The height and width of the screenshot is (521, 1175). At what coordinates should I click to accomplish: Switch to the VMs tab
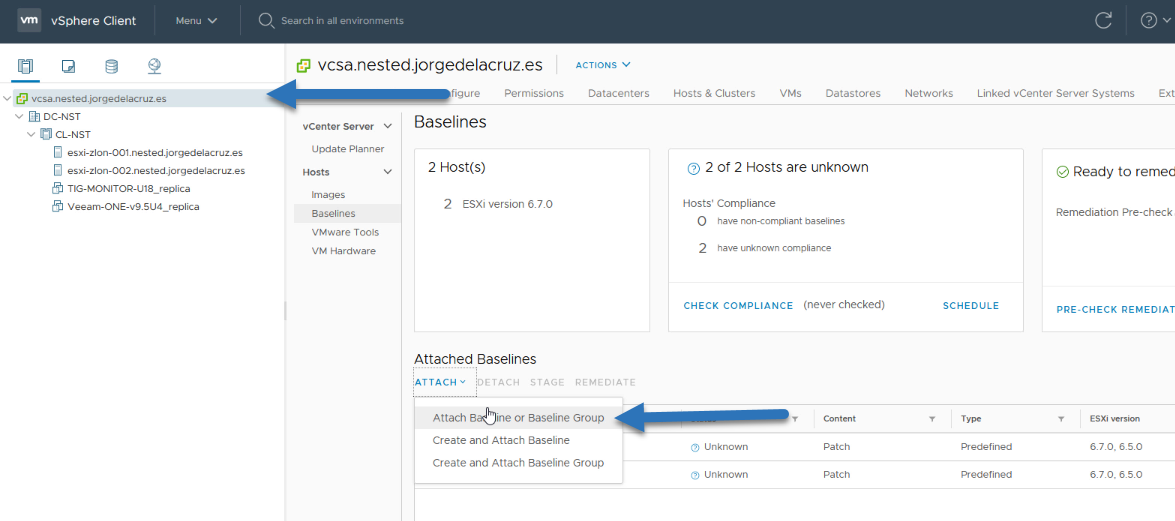pyautogui.click(x=790, y=93)
